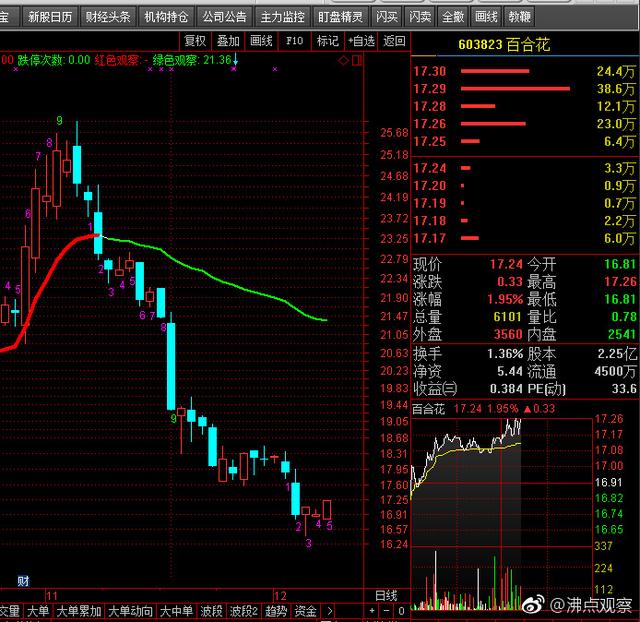The width and height of the screenshot is (640, 622).
Task: Toggle the 标记 marker option
Action: pyautogui.click(x=327, y=41)
